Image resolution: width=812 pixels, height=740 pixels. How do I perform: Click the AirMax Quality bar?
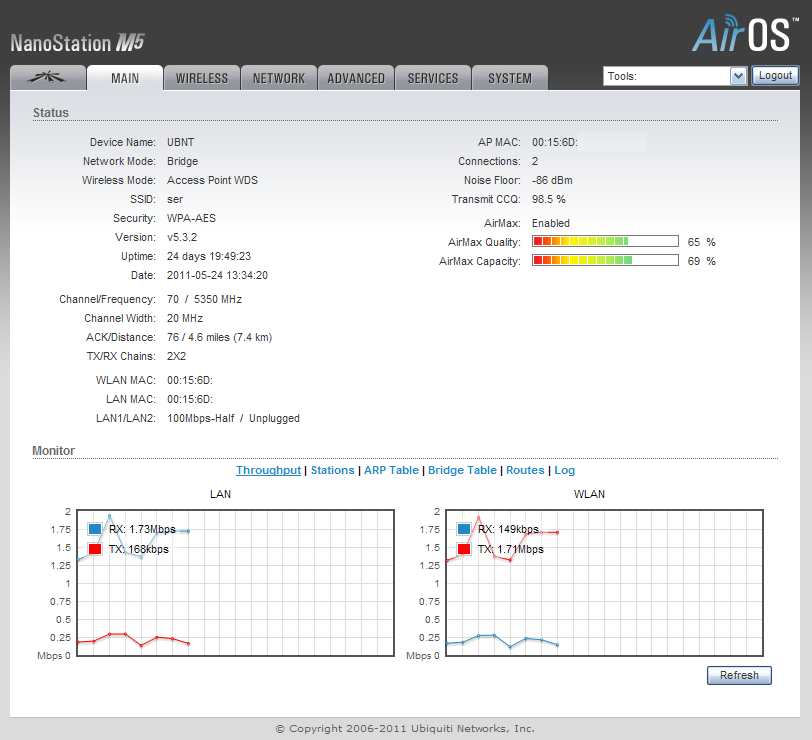[605, 242]
